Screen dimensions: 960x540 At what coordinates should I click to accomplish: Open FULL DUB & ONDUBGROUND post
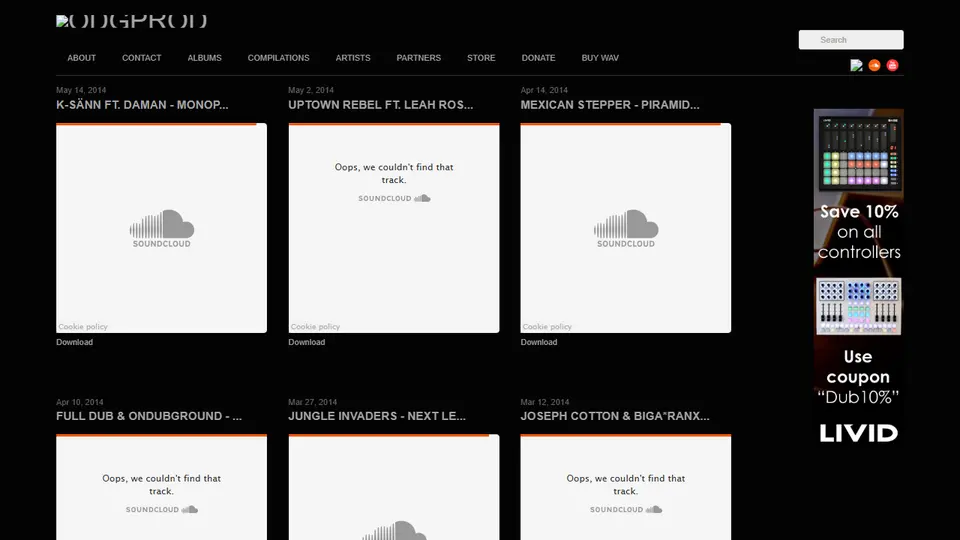[149, 416]
